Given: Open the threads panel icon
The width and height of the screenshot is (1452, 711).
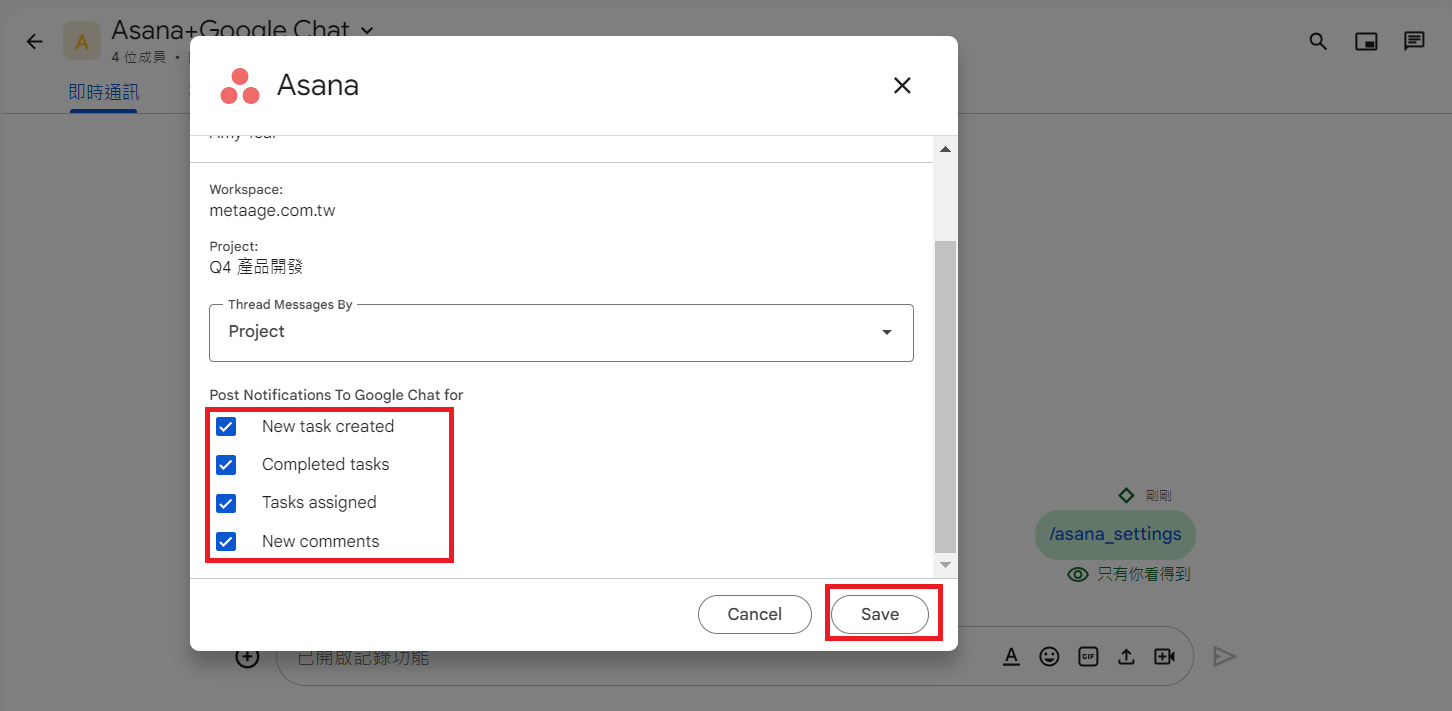Looking at the screenshot, I should click(x=1414, y=42).
